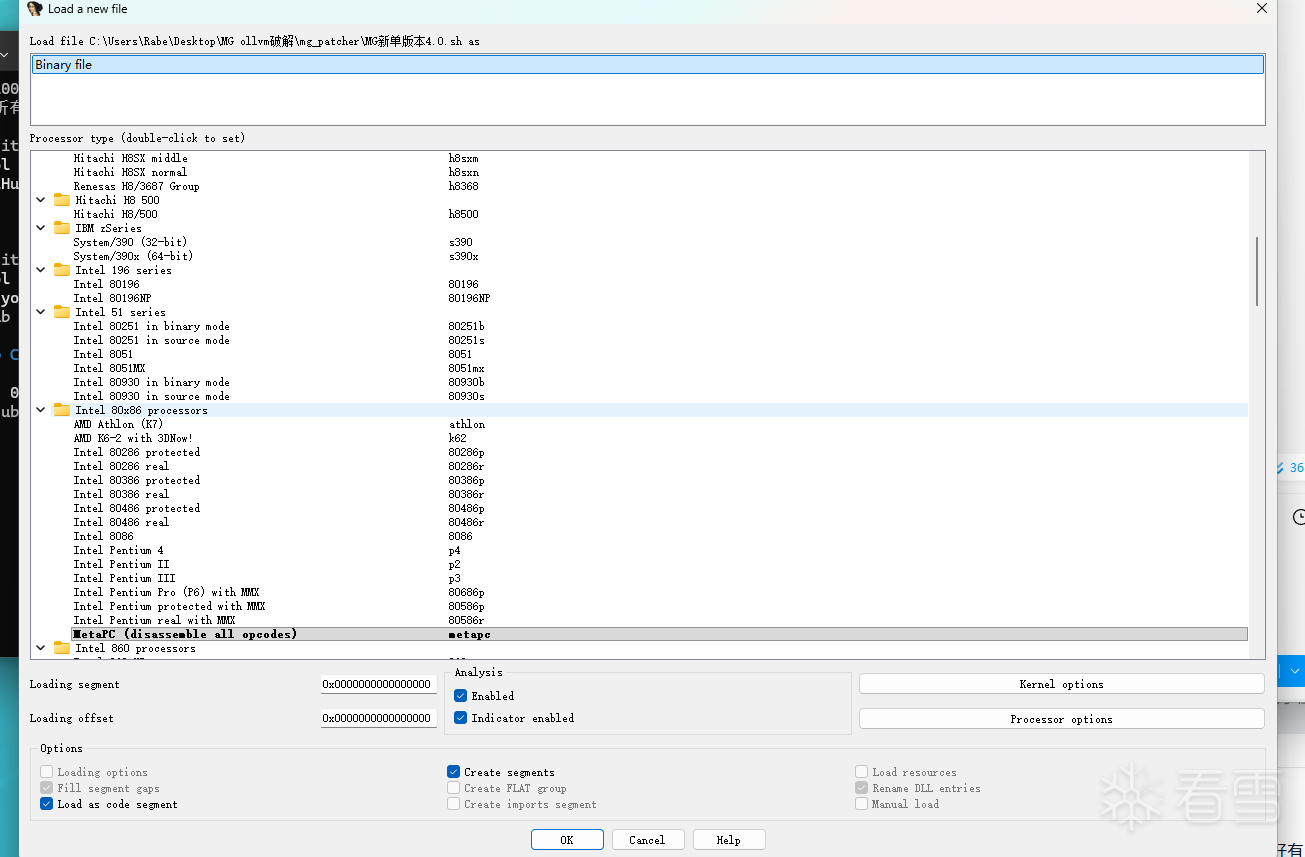Click the folder icon beside Hitachi H8 500
The width and height of the screenshot is (1305, 857).
pos(62,200)
